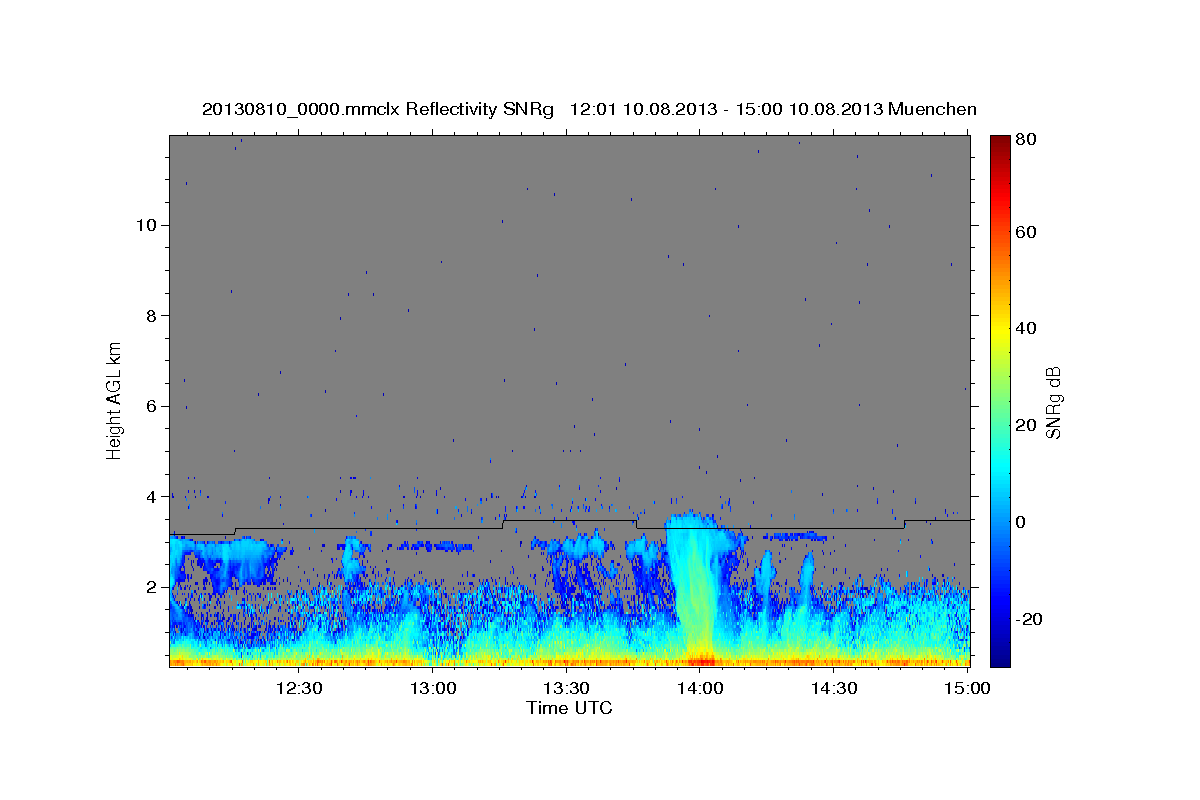Viewport: 1200px width, 800px height.
Task: Click the colorbar value 40
Action: click(1025, 328)
